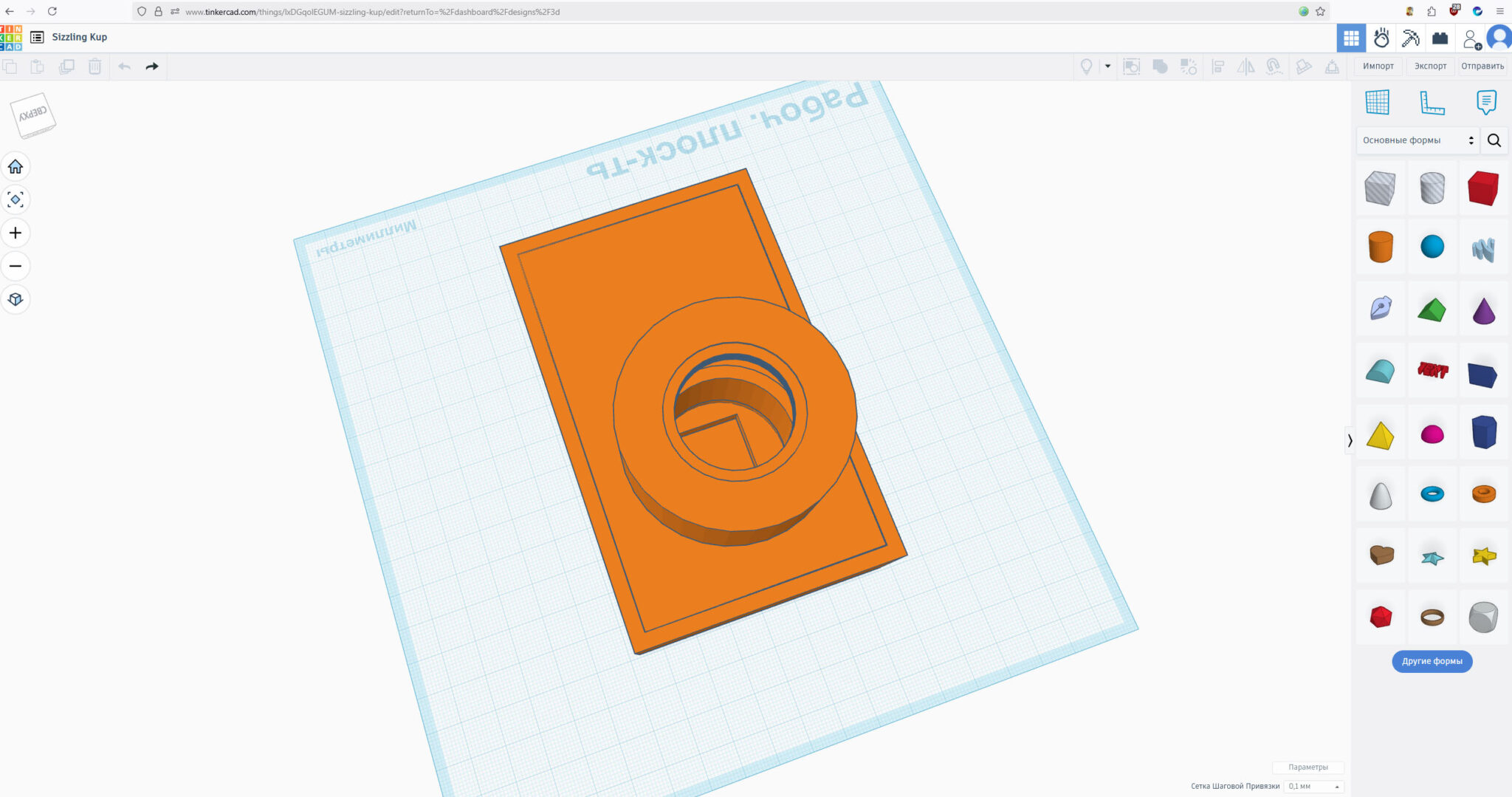Zoom out with the minus button
The width and height of the screenshot is (1512, 797).
[16, 266]
